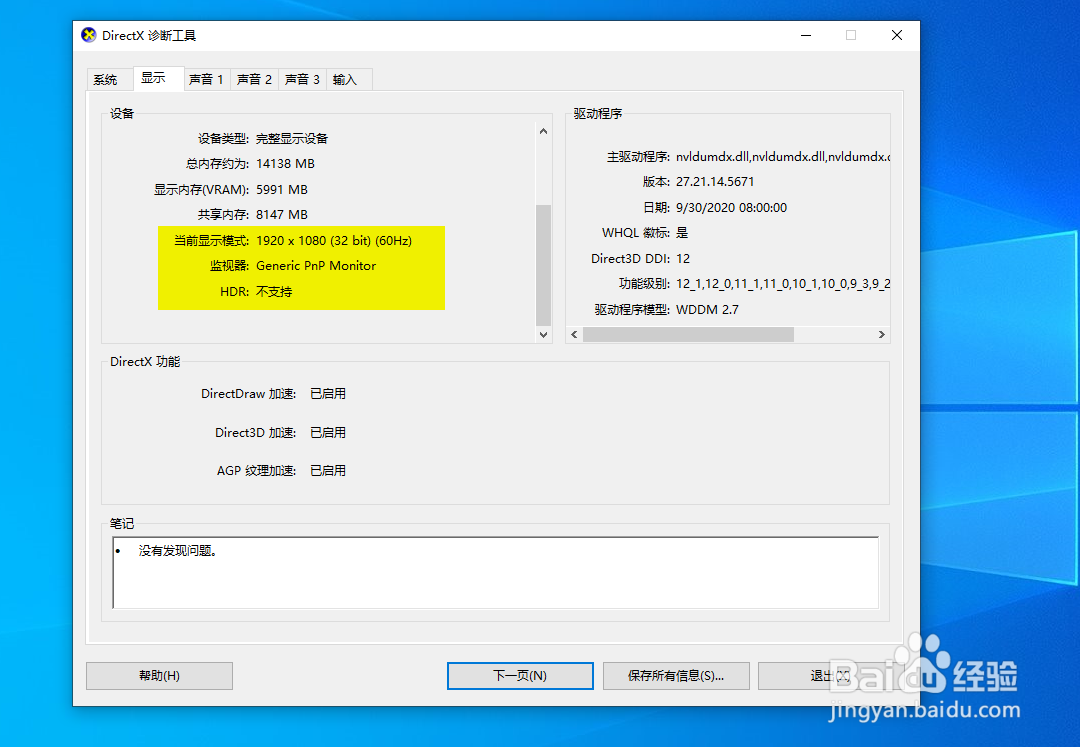Click AGP 纹理加速 status 已启用

click(x=328, y=471)
